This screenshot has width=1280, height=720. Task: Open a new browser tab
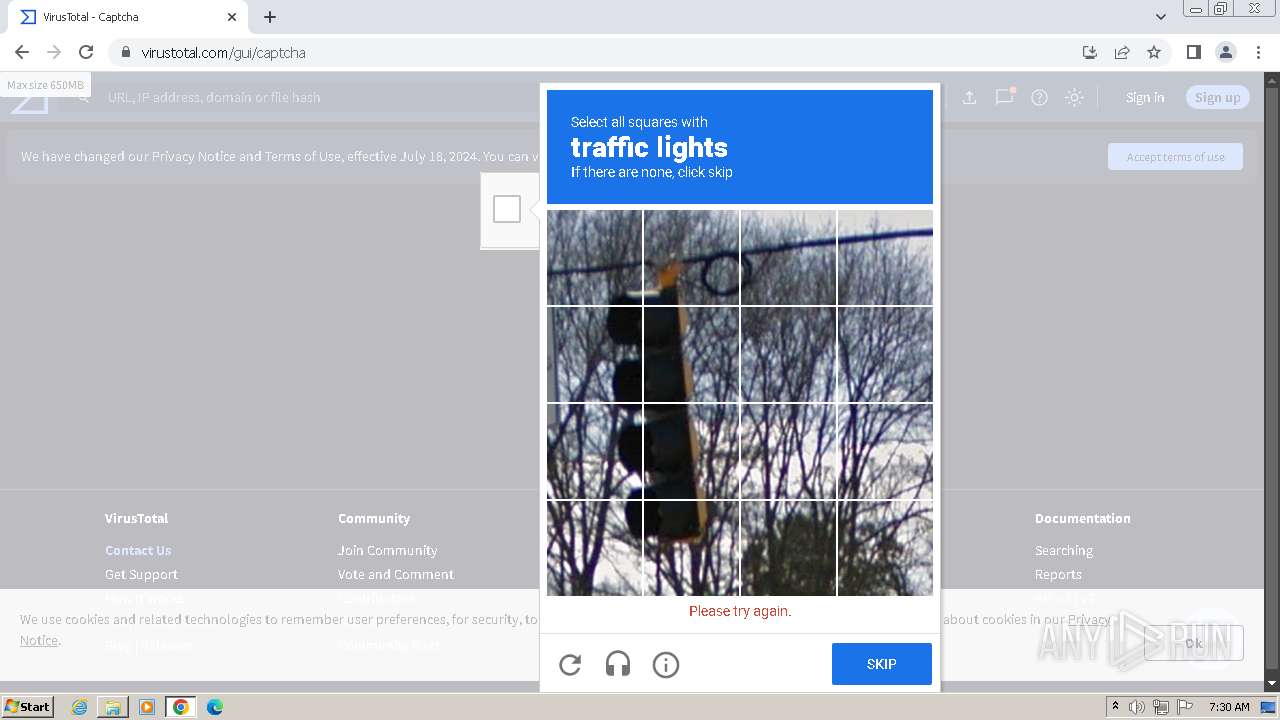pos(270,17)
